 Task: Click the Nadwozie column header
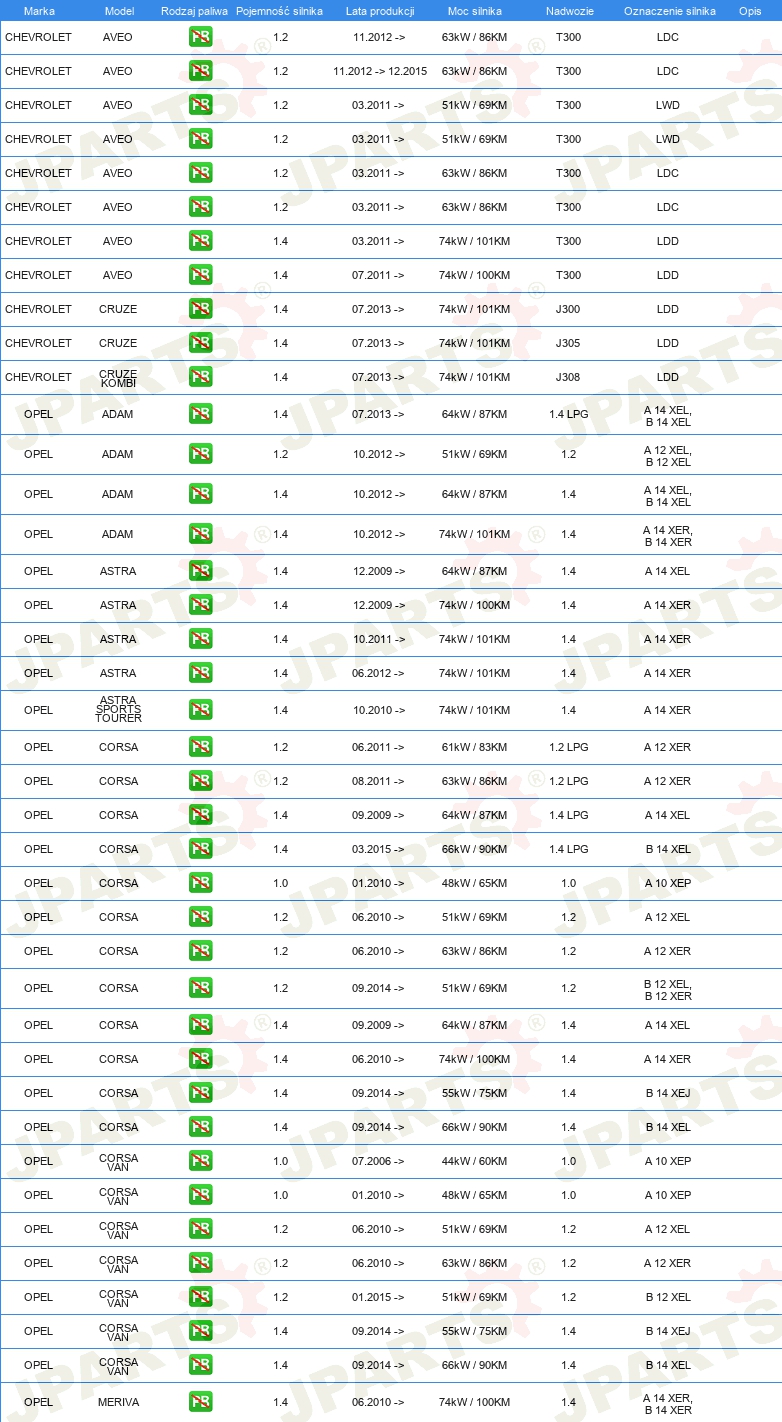point(568,10)
